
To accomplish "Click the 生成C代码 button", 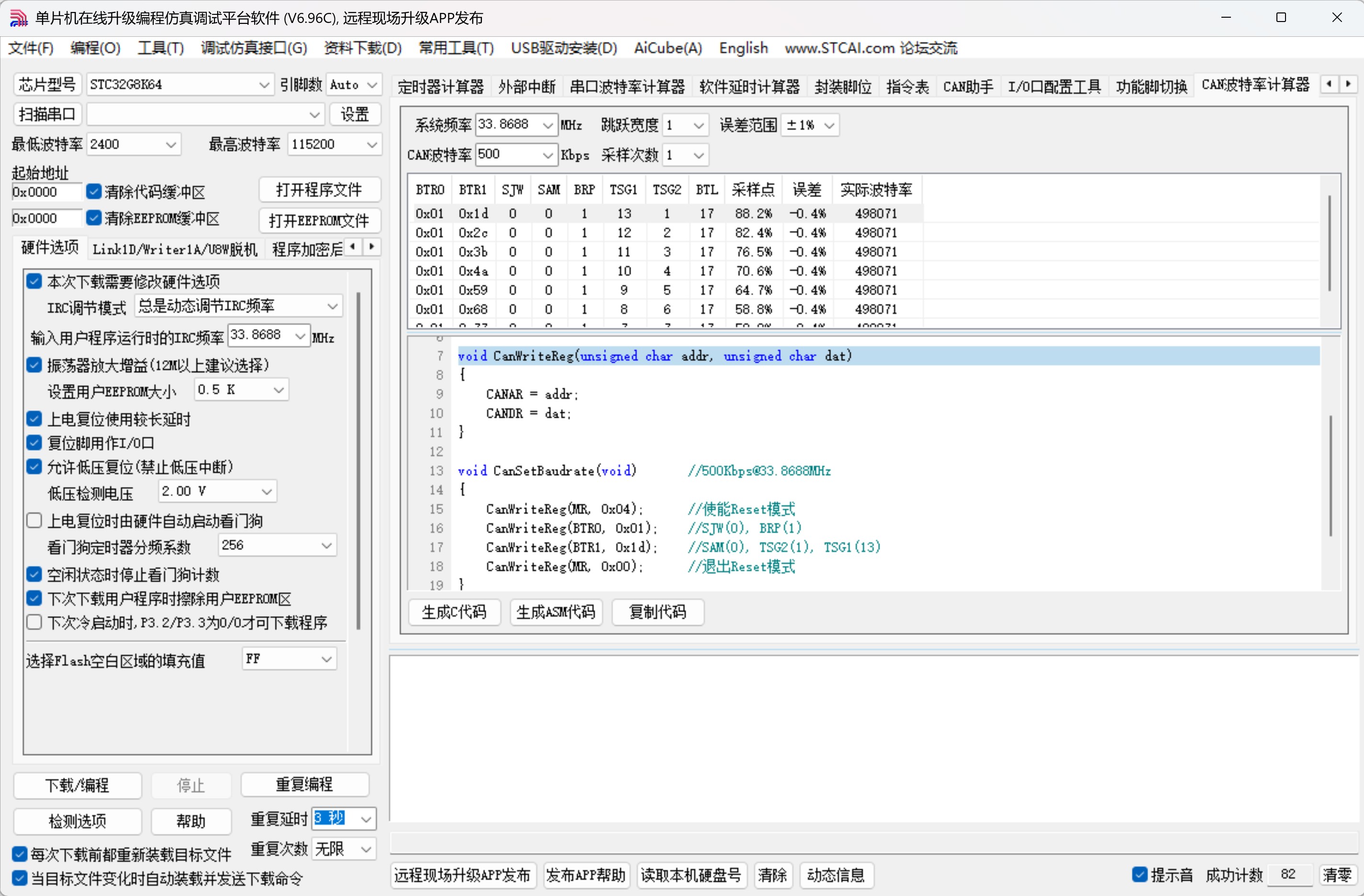I will click(x=455, y=612).
